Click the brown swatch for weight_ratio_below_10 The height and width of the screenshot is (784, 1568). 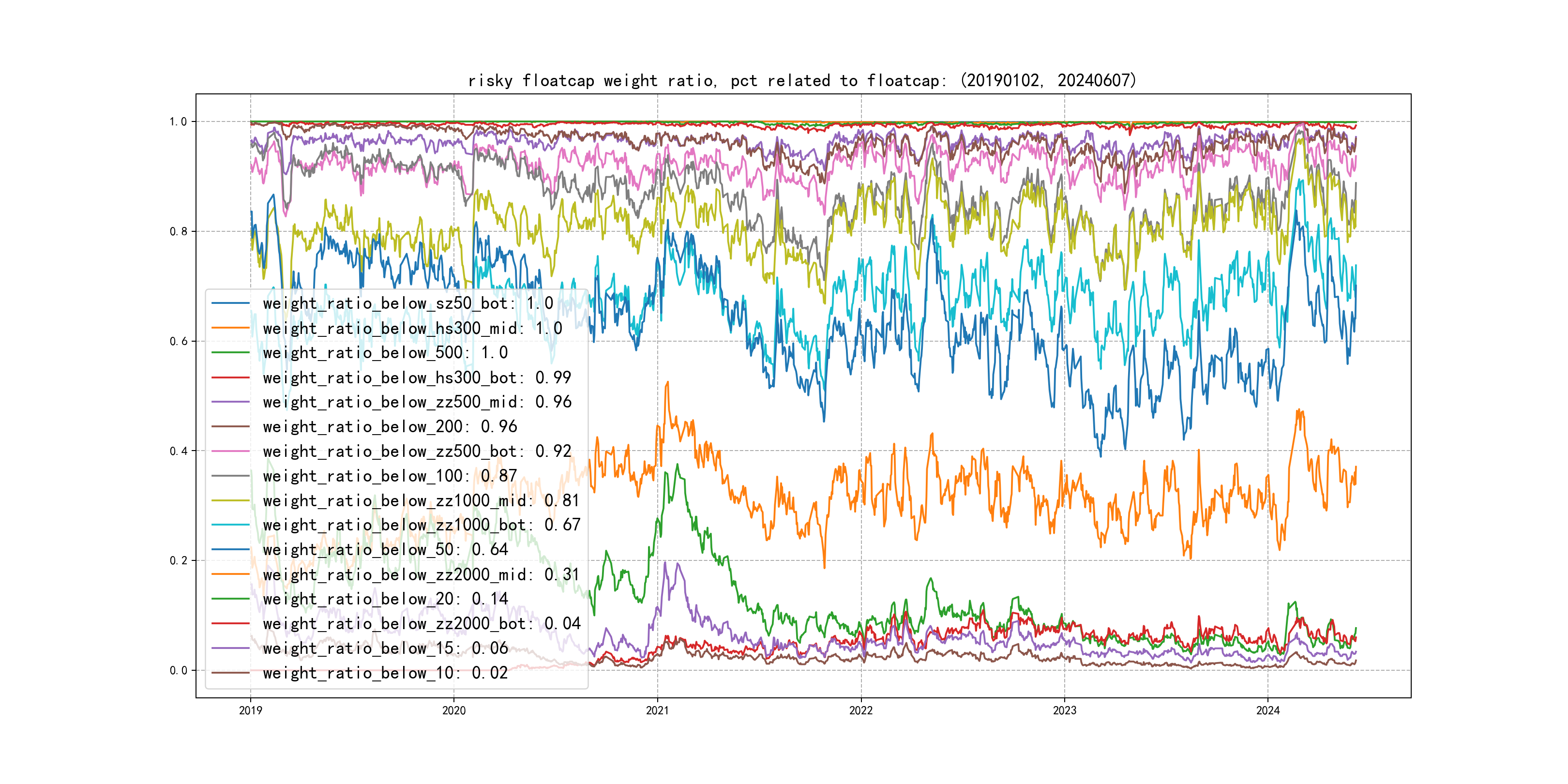(x=231, y=673)
